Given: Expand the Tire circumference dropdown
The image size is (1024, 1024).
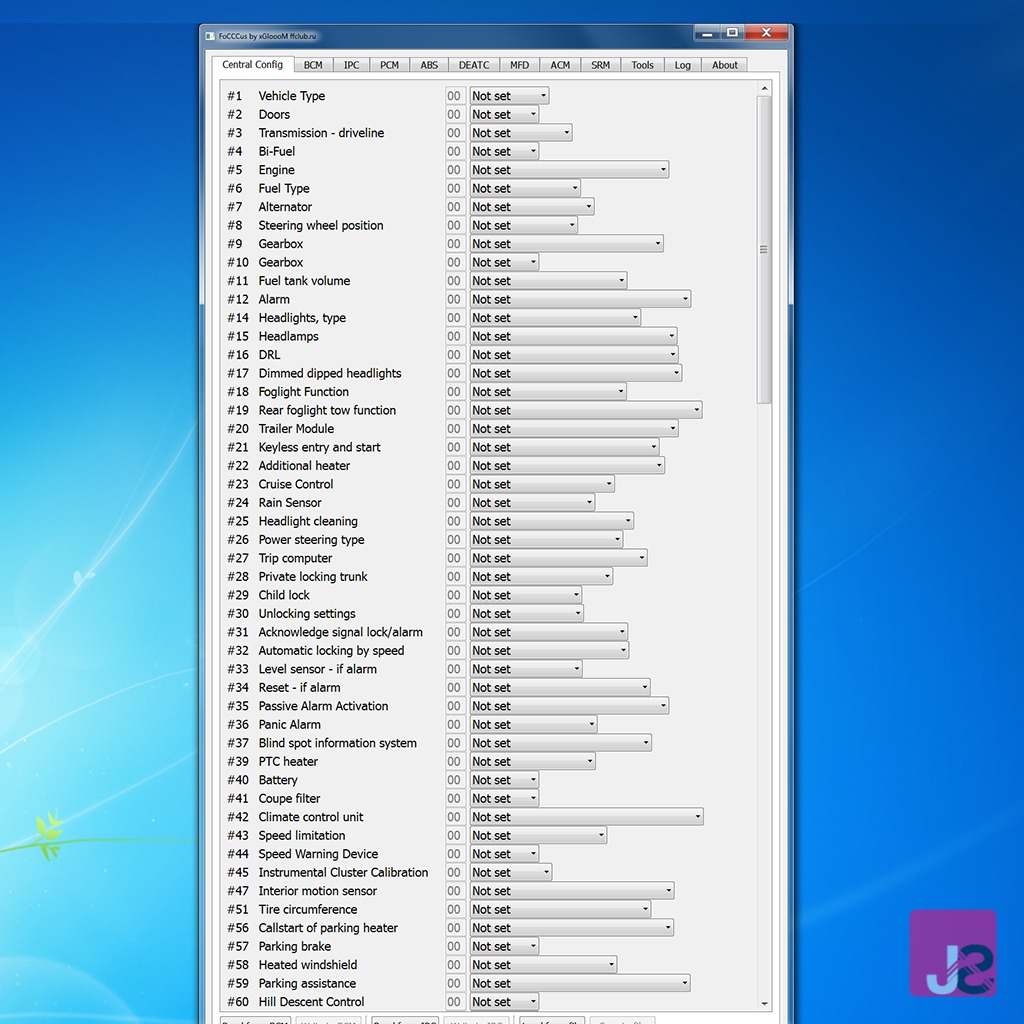Looking at the screenshot, I should [560, 910].
